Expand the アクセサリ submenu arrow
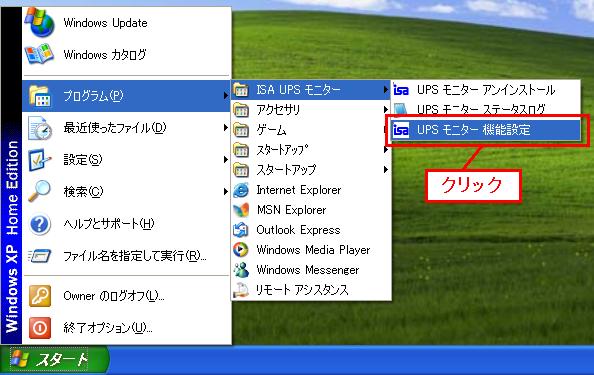 tap(386, 110)
